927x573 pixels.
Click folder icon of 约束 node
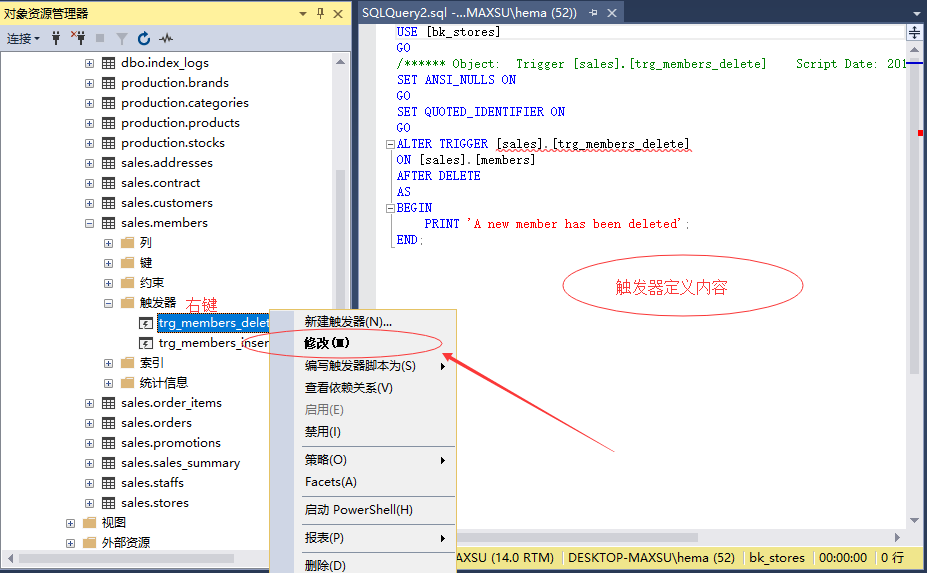[128, 283]
